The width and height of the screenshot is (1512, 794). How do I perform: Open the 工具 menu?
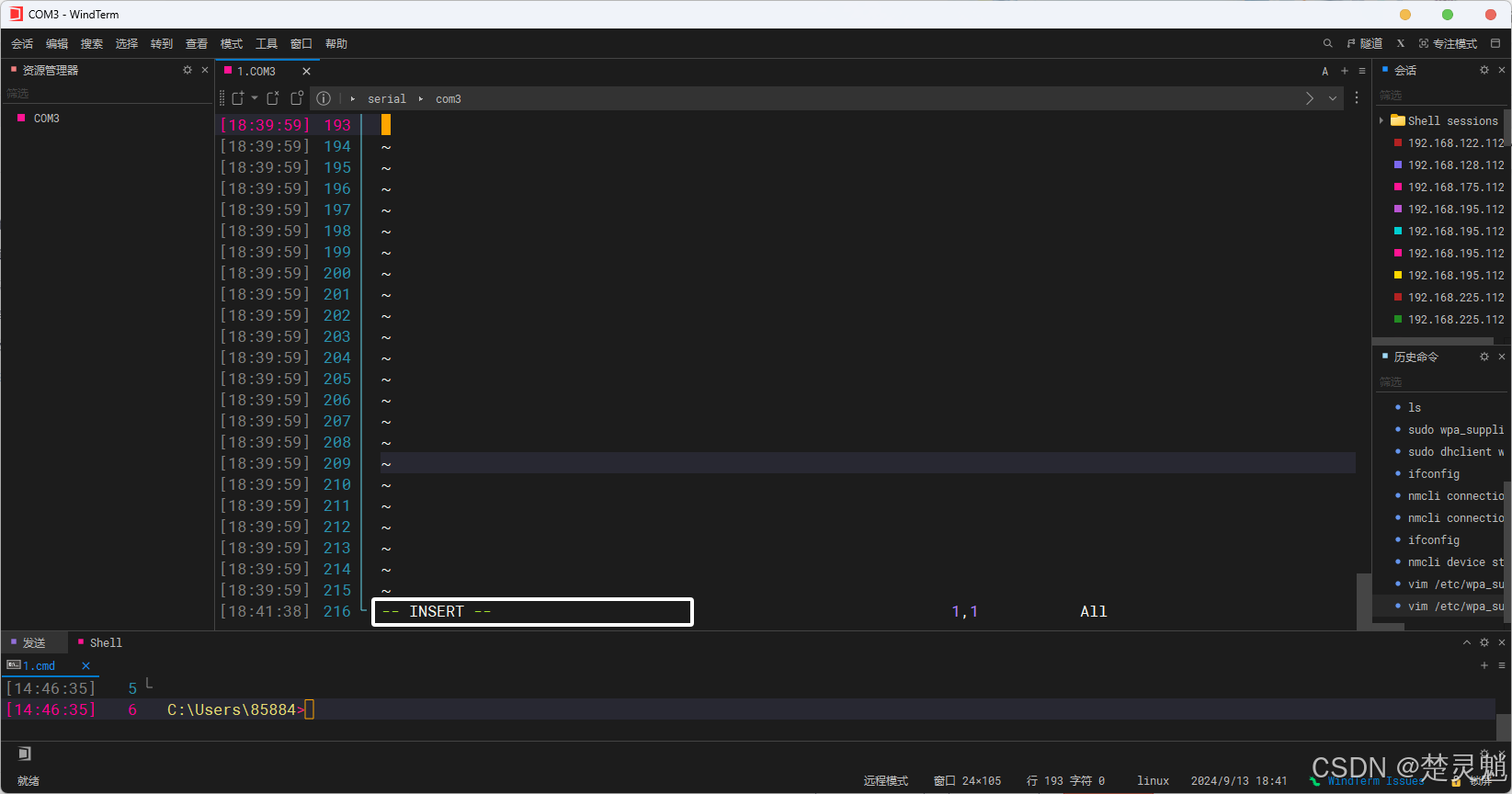pos(267,43)
